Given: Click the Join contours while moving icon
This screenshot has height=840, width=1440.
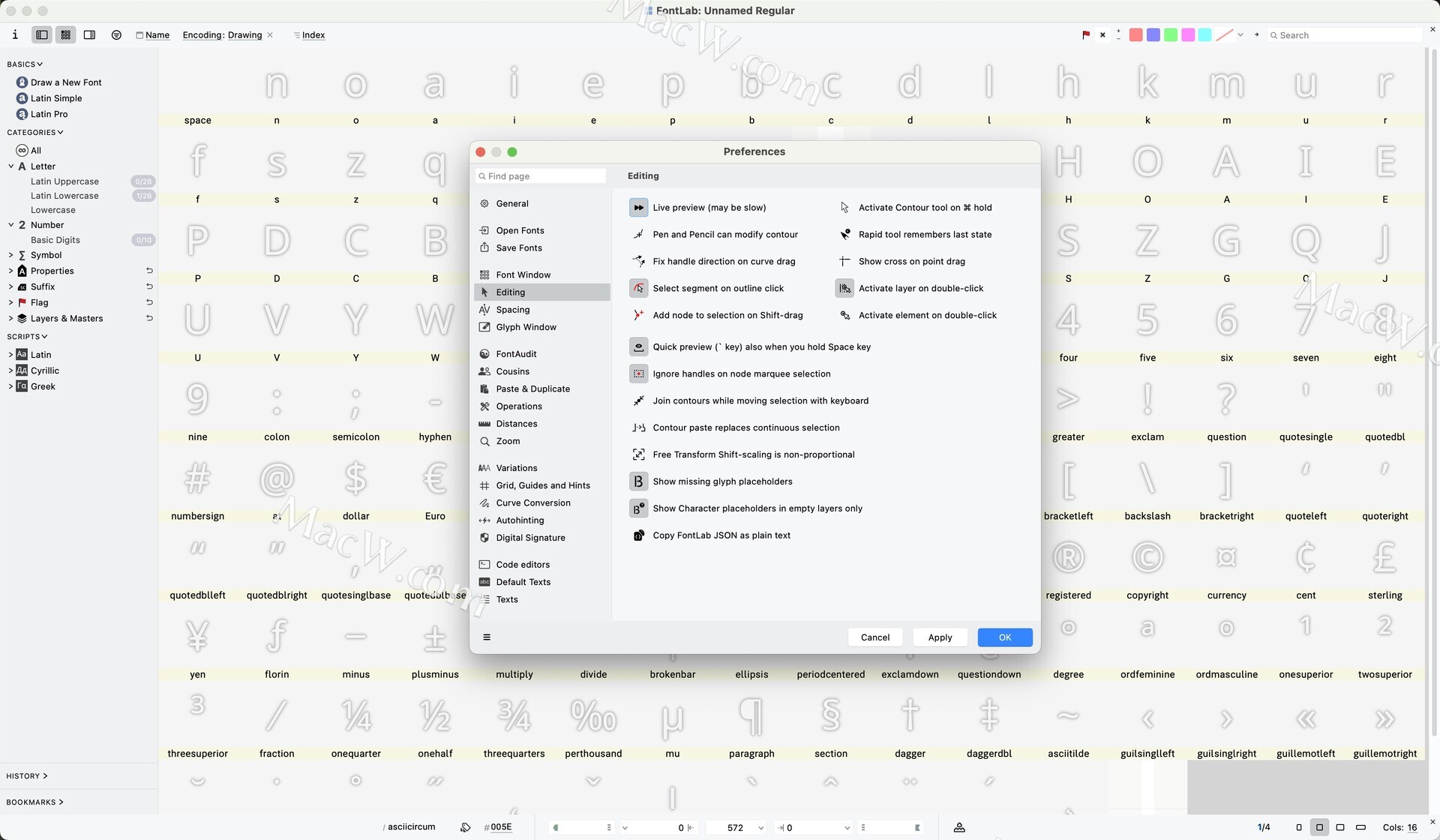Looking at the screenshot, I should 638,401.
